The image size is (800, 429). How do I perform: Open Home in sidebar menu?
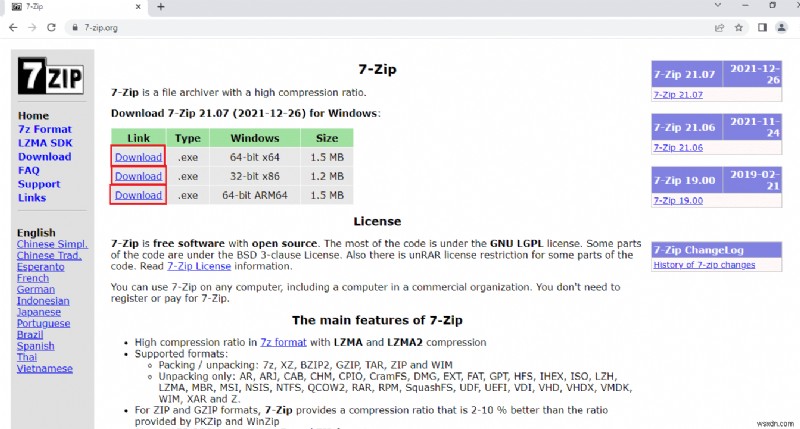point(33,116)
